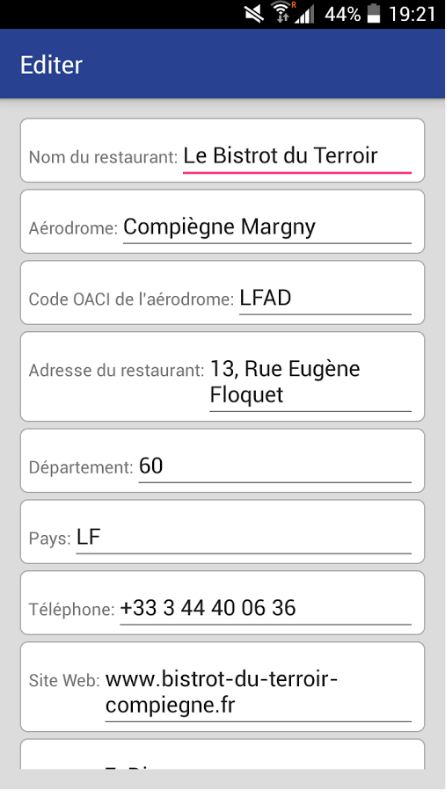This screenshot has height=792, width=447.
Task: Edit the Le Bistrot du Terroir name field
Action: (297, 156)
